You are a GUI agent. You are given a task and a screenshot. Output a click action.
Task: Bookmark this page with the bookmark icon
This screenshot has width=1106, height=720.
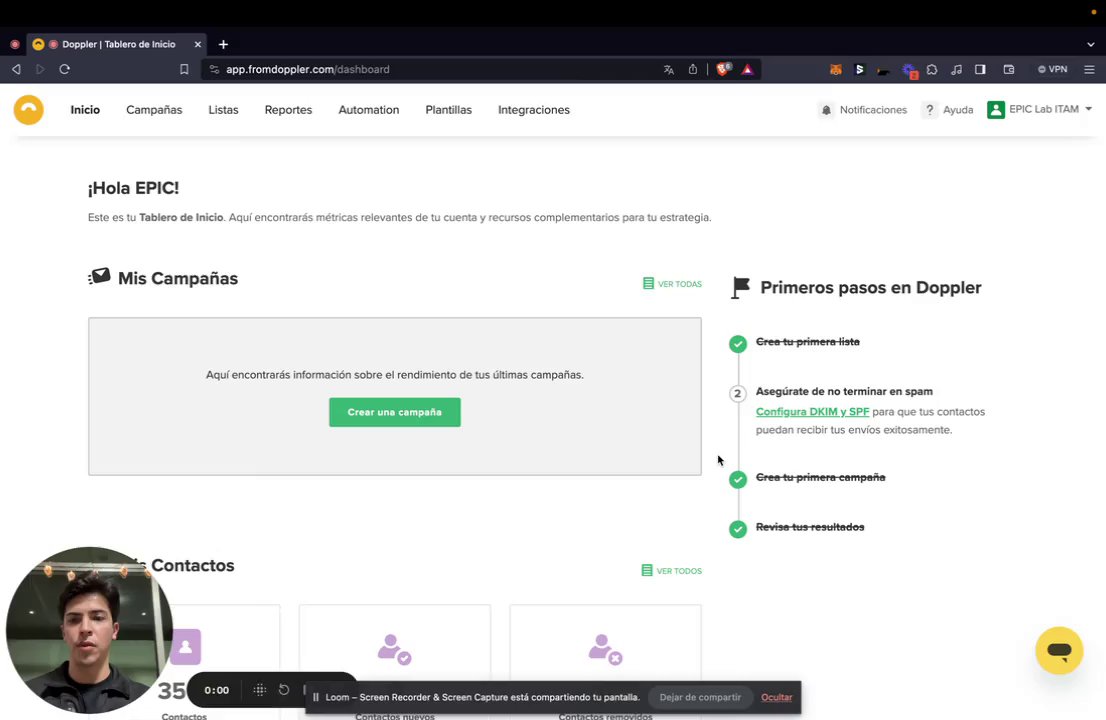click(x=184, y=69)
